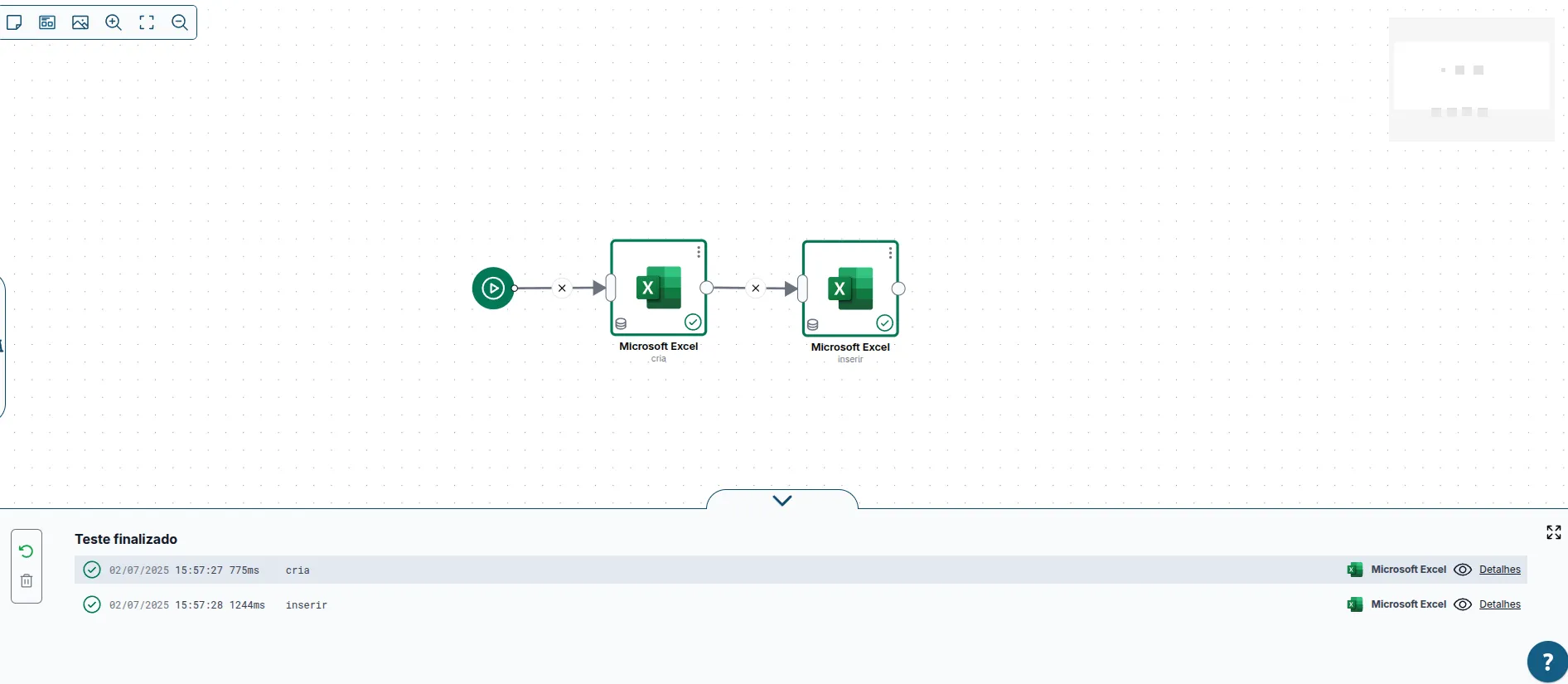Viewport: 1568px width, 684px height.
Task: Rerun the test with the refresh icon
Action: tap(27, 551)
